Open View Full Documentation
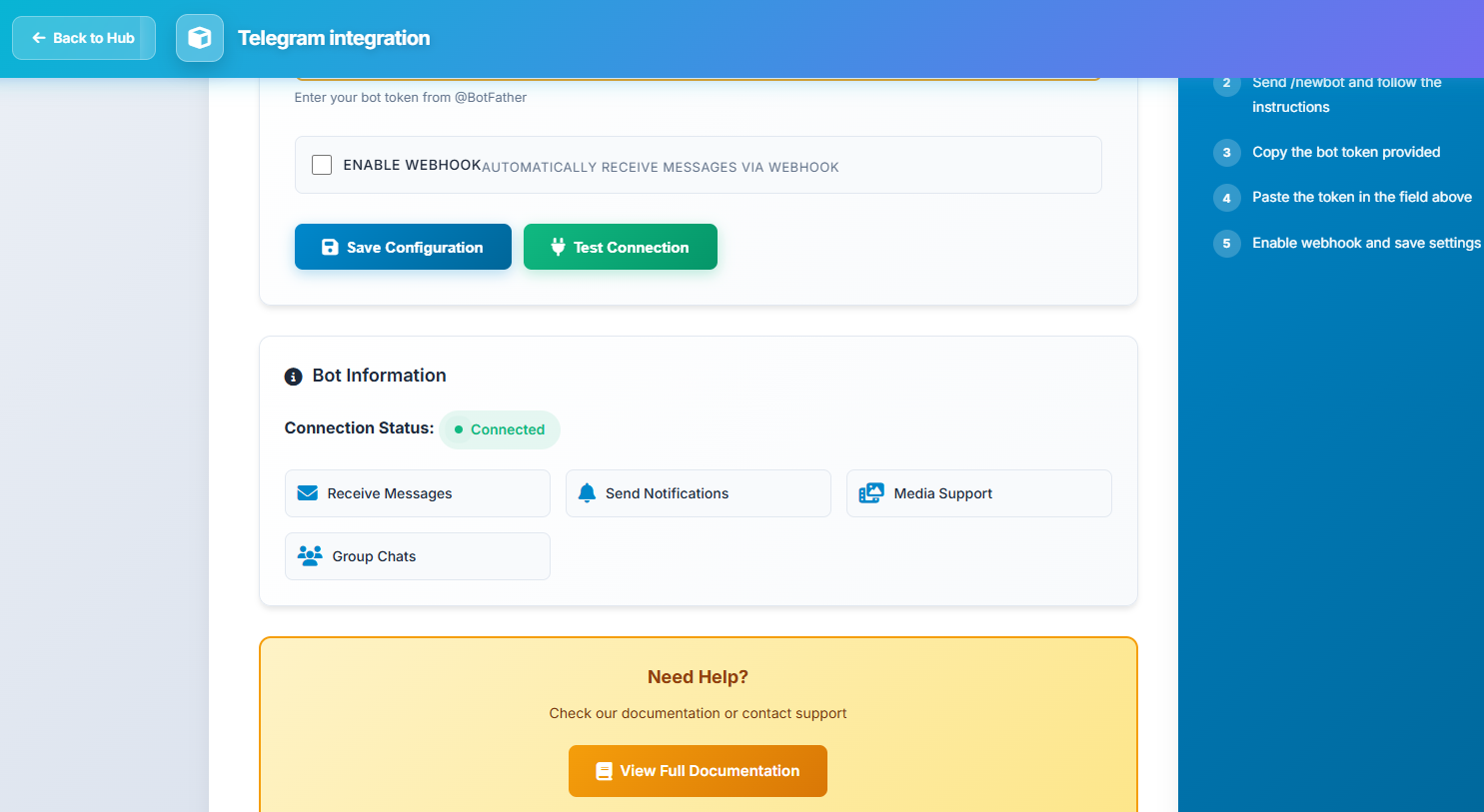1484x812 pixels. pyautogui.click(x=698, y=771)
